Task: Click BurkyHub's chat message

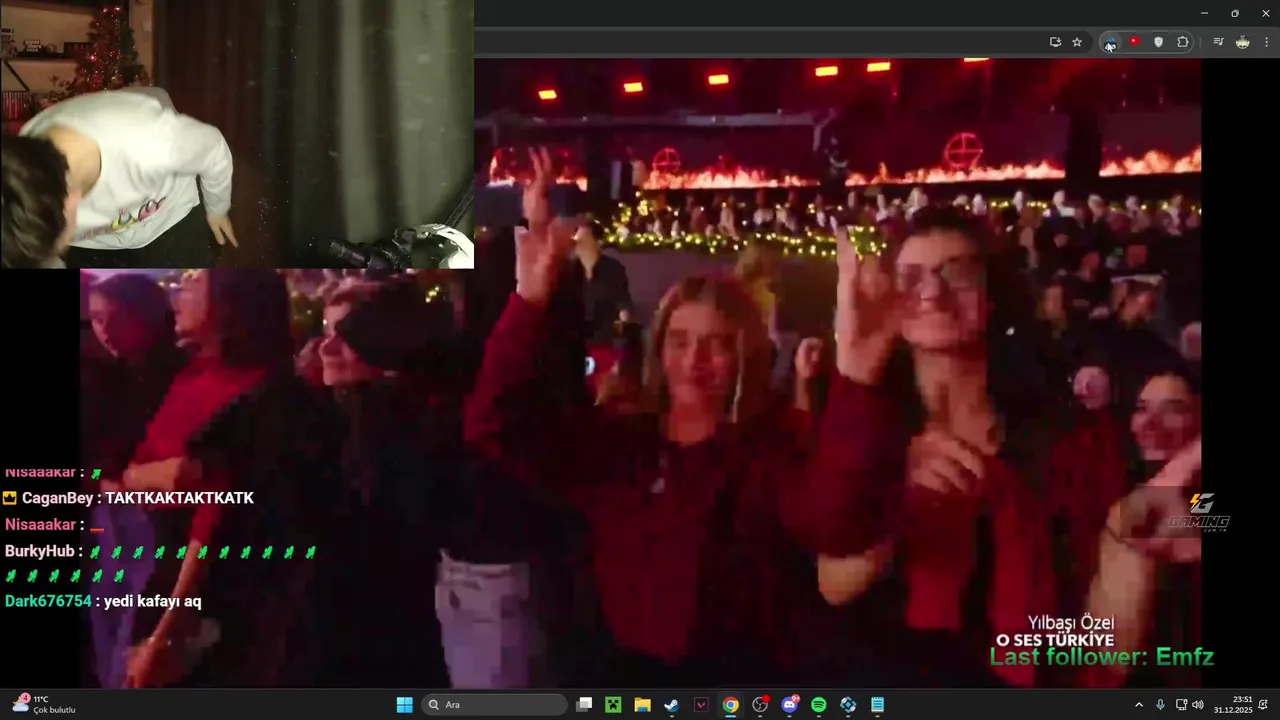Action: coord(161,563)
